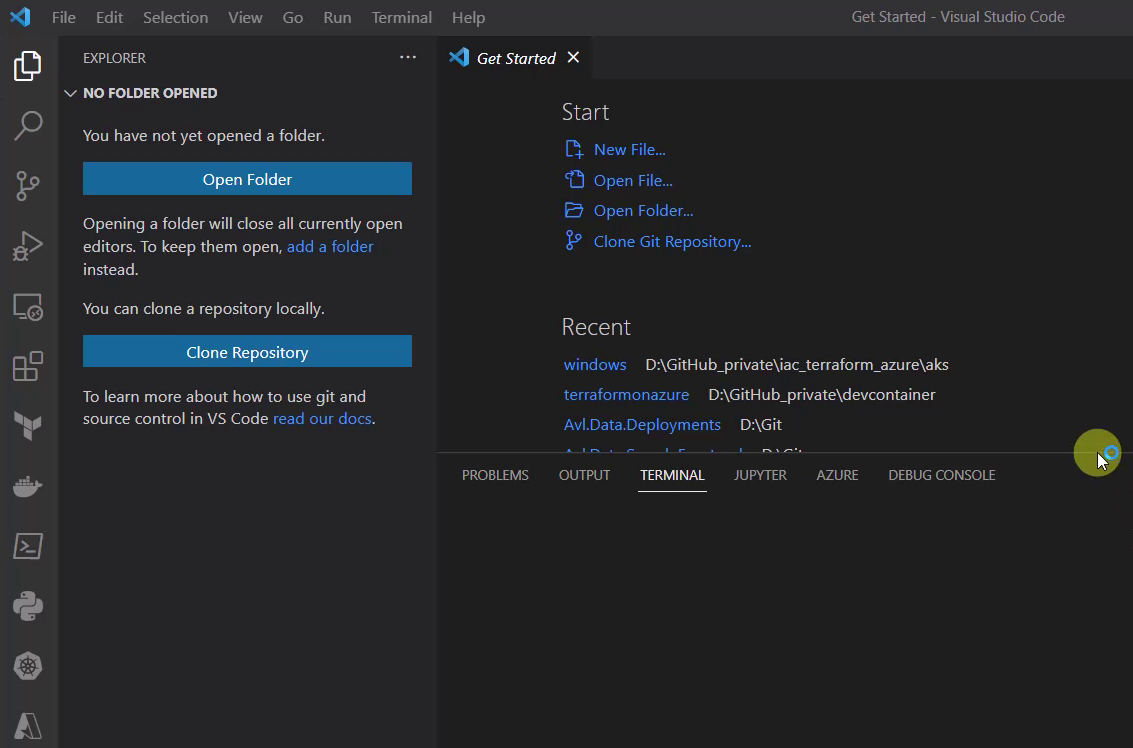Open Run and Debug view icon
1133x748 pixels.
pos(27,246)
